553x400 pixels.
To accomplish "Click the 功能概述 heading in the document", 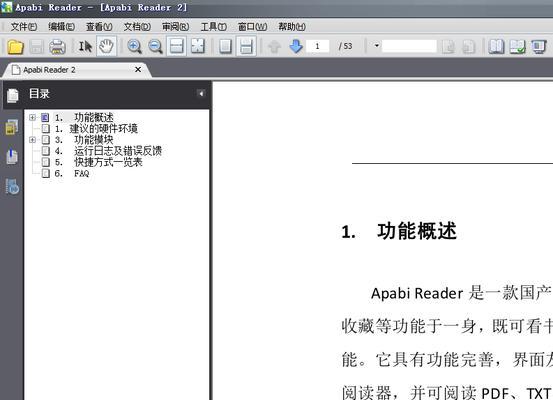I will coord(417,232).
